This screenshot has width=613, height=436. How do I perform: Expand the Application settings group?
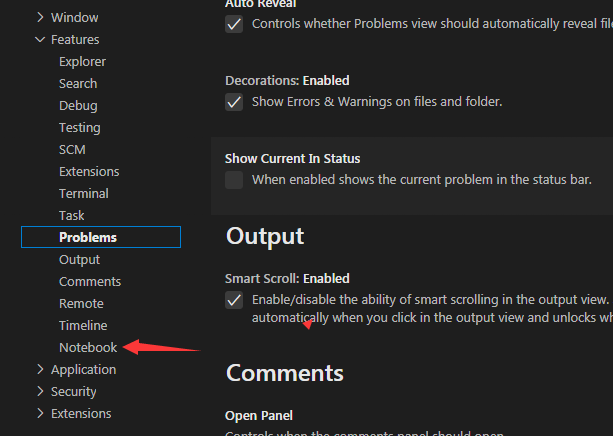pyautogui.click(x=40, y=370)
